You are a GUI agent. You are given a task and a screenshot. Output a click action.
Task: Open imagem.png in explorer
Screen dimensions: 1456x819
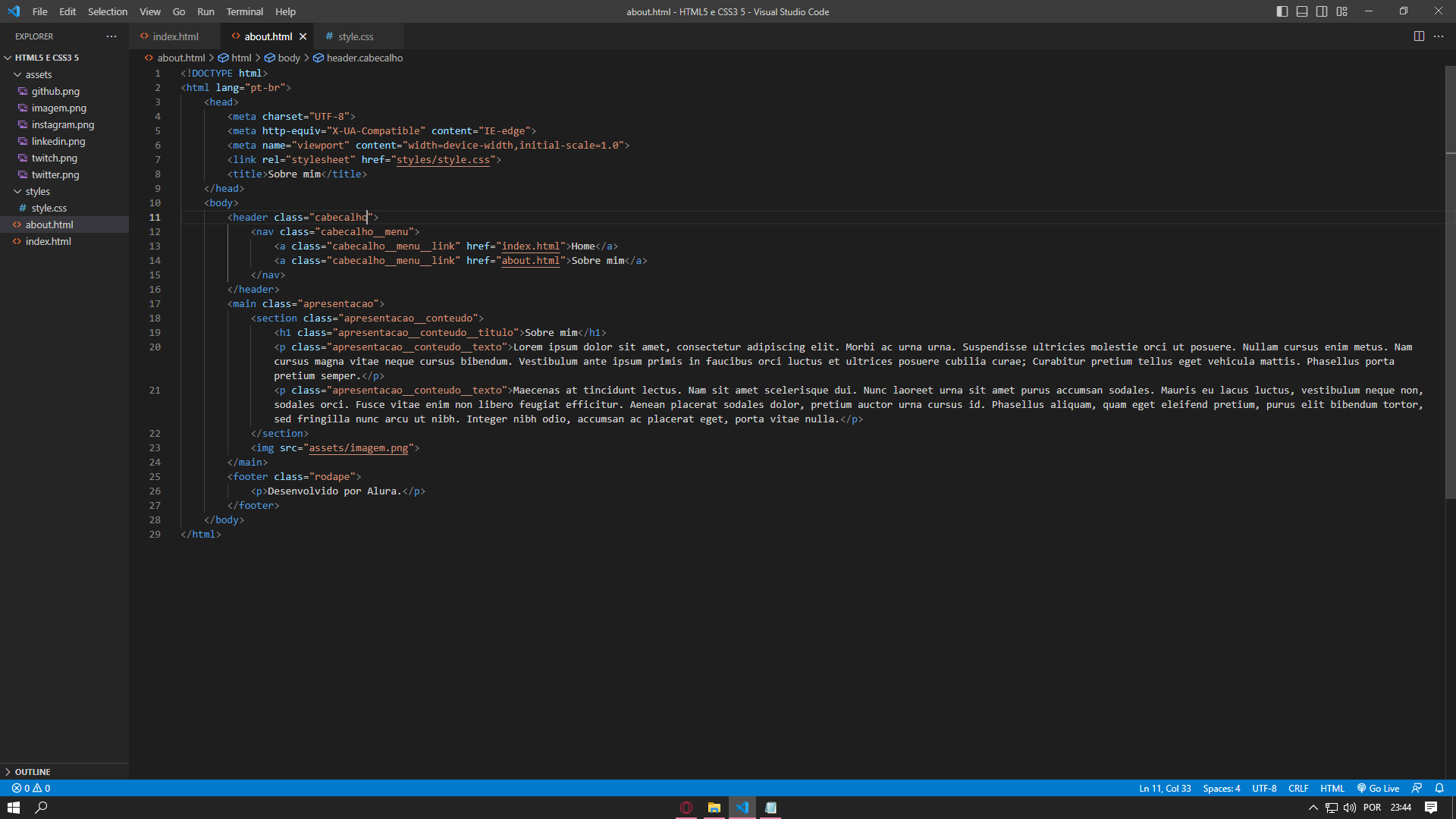pyautogui.click(x=64, y=108)
